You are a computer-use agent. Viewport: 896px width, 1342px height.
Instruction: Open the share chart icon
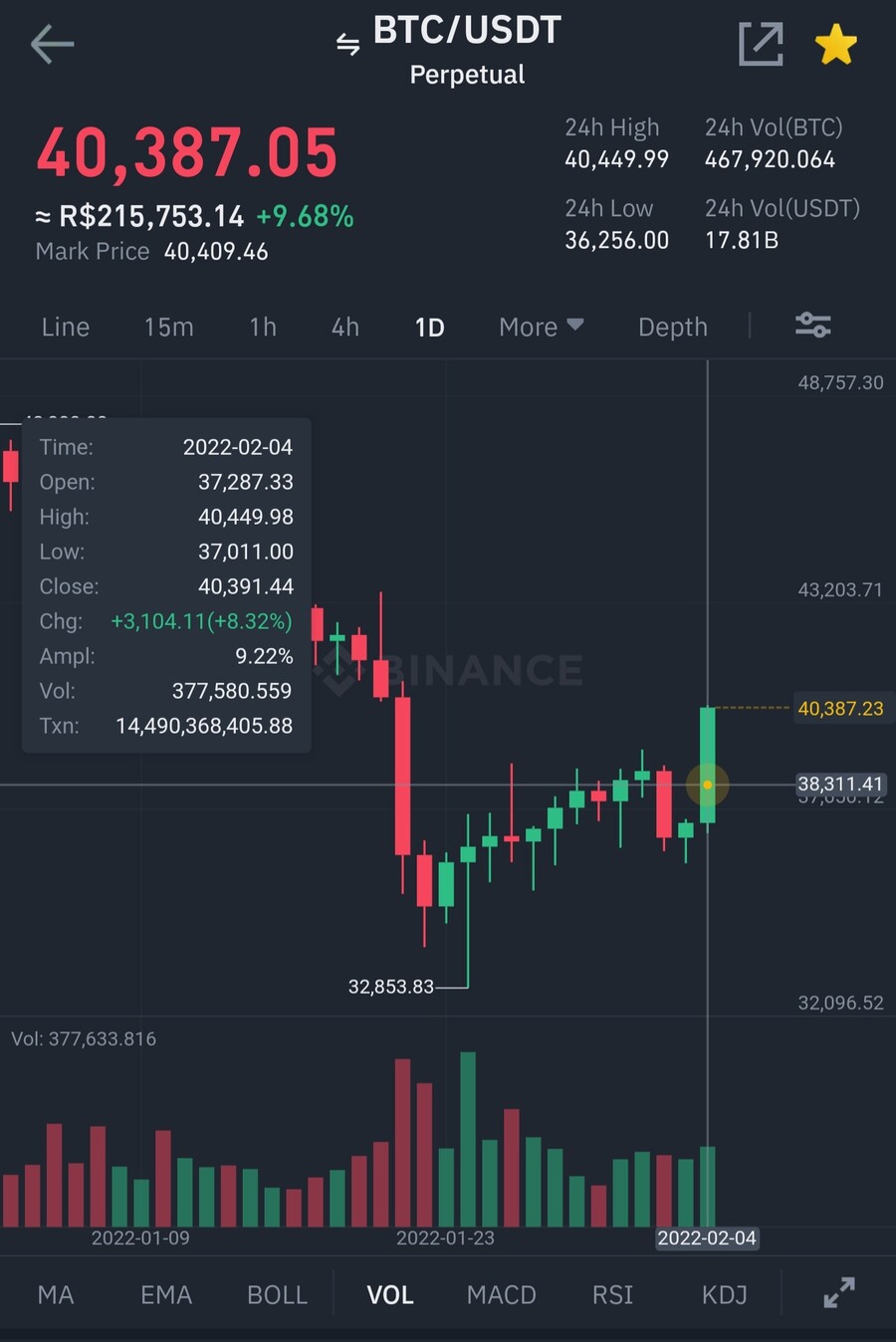coord(761,45)
